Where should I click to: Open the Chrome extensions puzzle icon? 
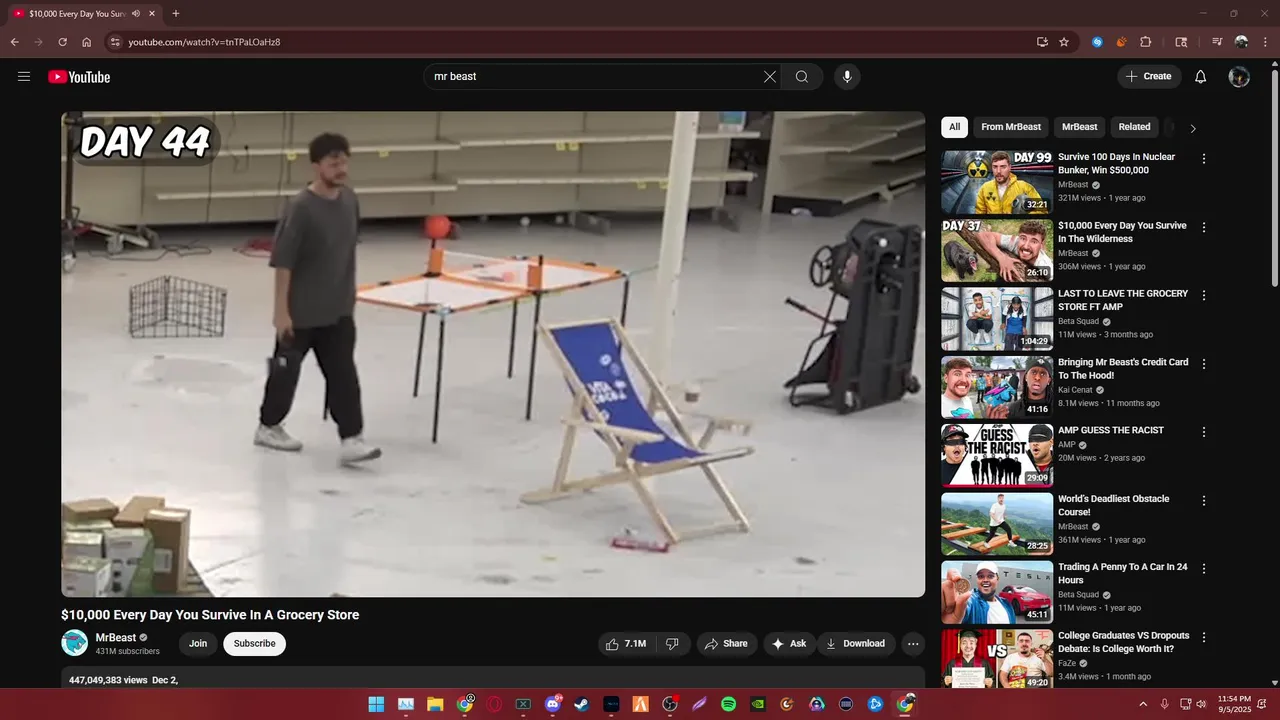(x=1146, y=42)
